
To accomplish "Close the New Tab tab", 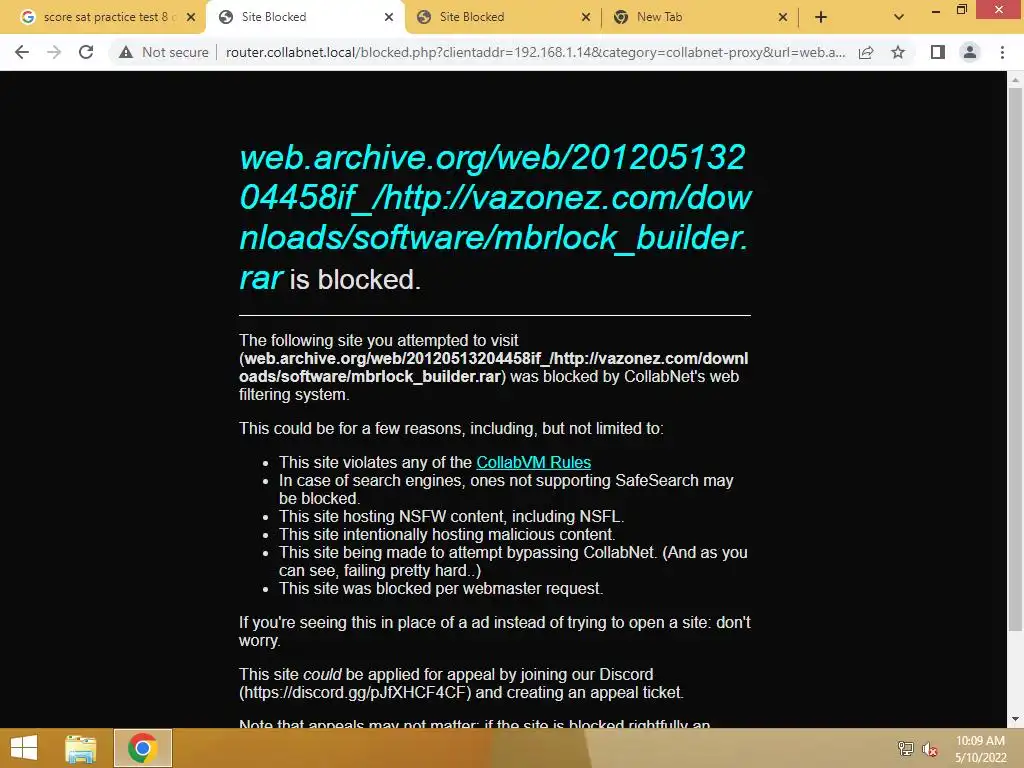I will tap(782, 17).
